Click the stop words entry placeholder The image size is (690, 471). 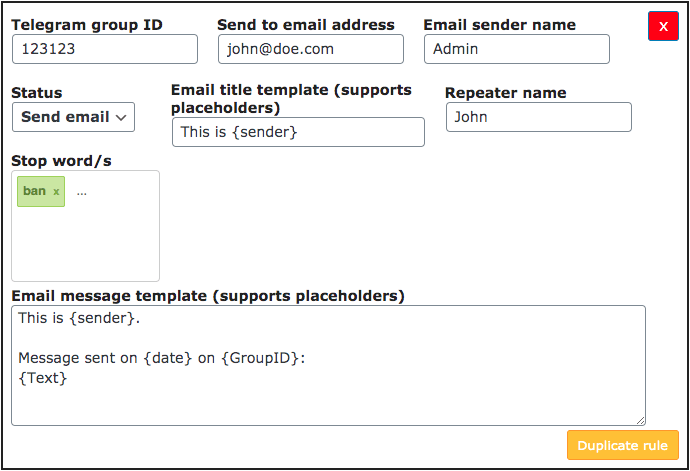(x=82, y=192)
